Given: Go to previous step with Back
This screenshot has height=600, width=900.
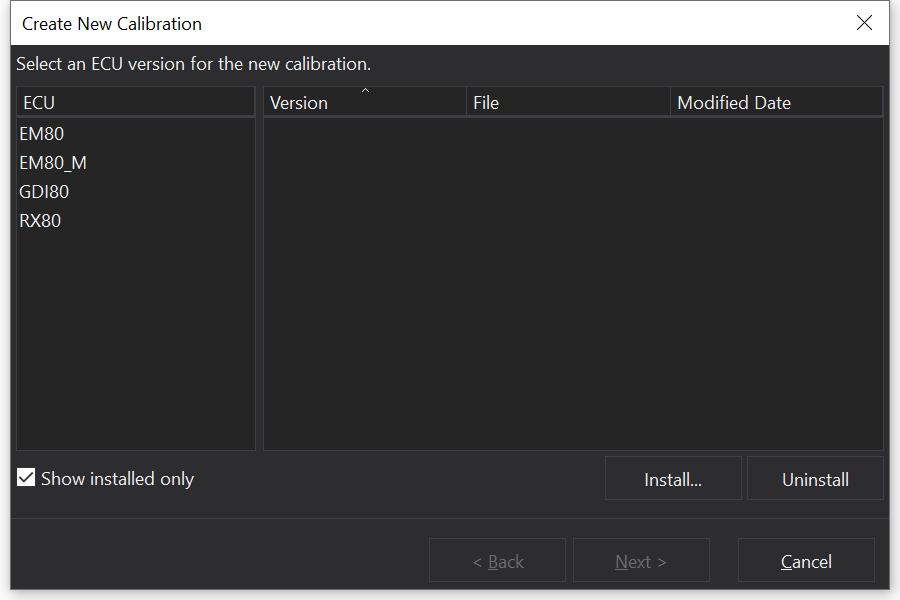Looking at the screenshot, I should coord(497,562).
